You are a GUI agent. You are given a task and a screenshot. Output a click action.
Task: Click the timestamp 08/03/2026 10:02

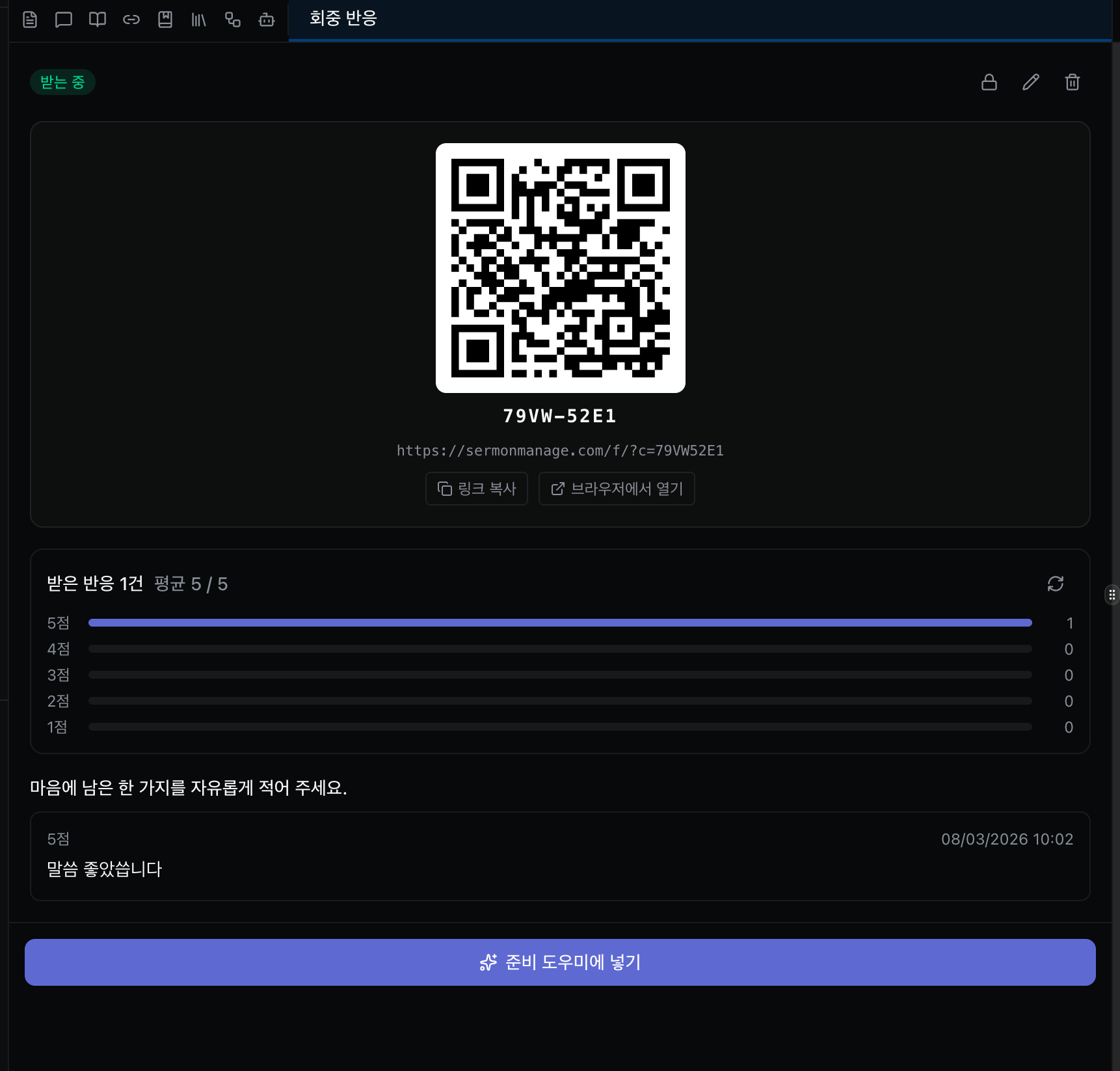[x=1007, y=839]
